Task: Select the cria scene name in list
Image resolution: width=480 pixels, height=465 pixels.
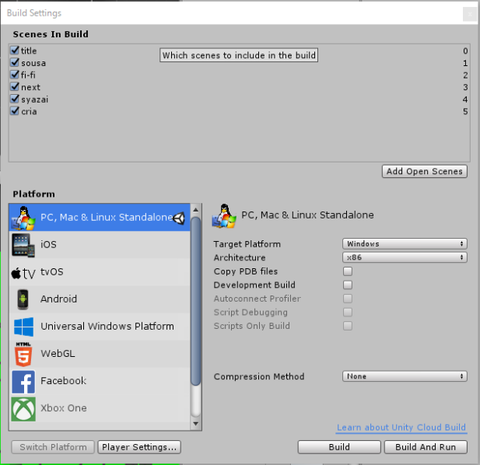Action: (29, 111)
